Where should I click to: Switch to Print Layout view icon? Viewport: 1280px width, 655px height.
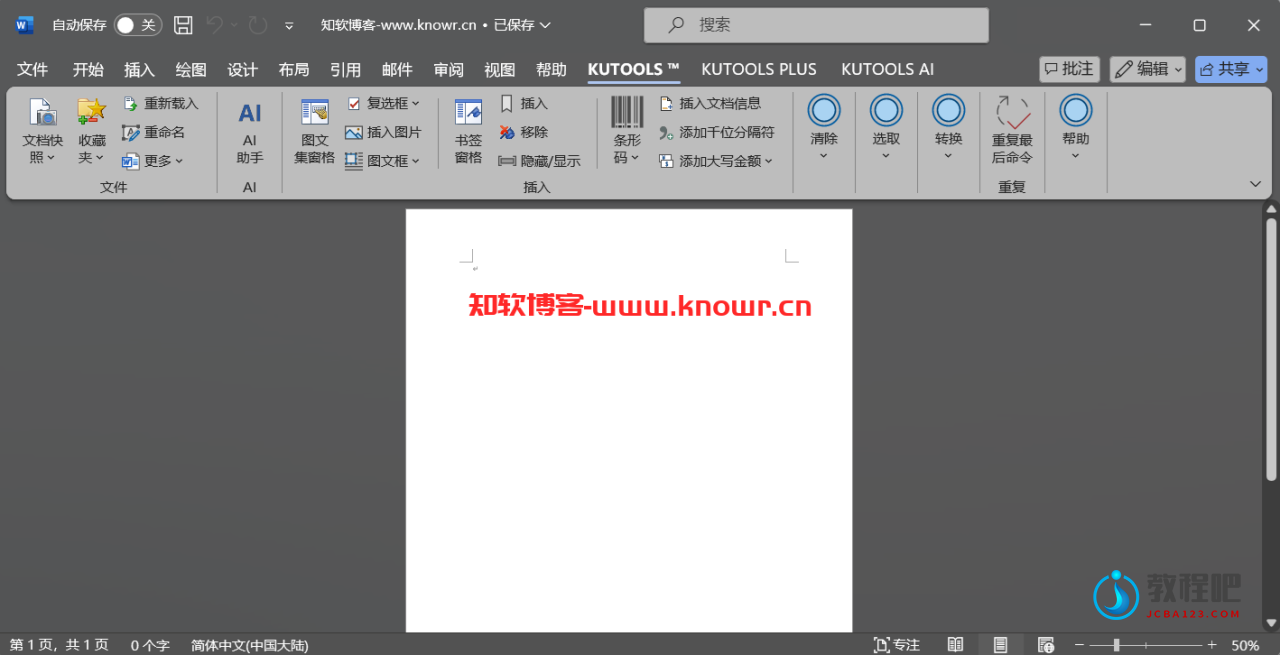coord(1000,645)
